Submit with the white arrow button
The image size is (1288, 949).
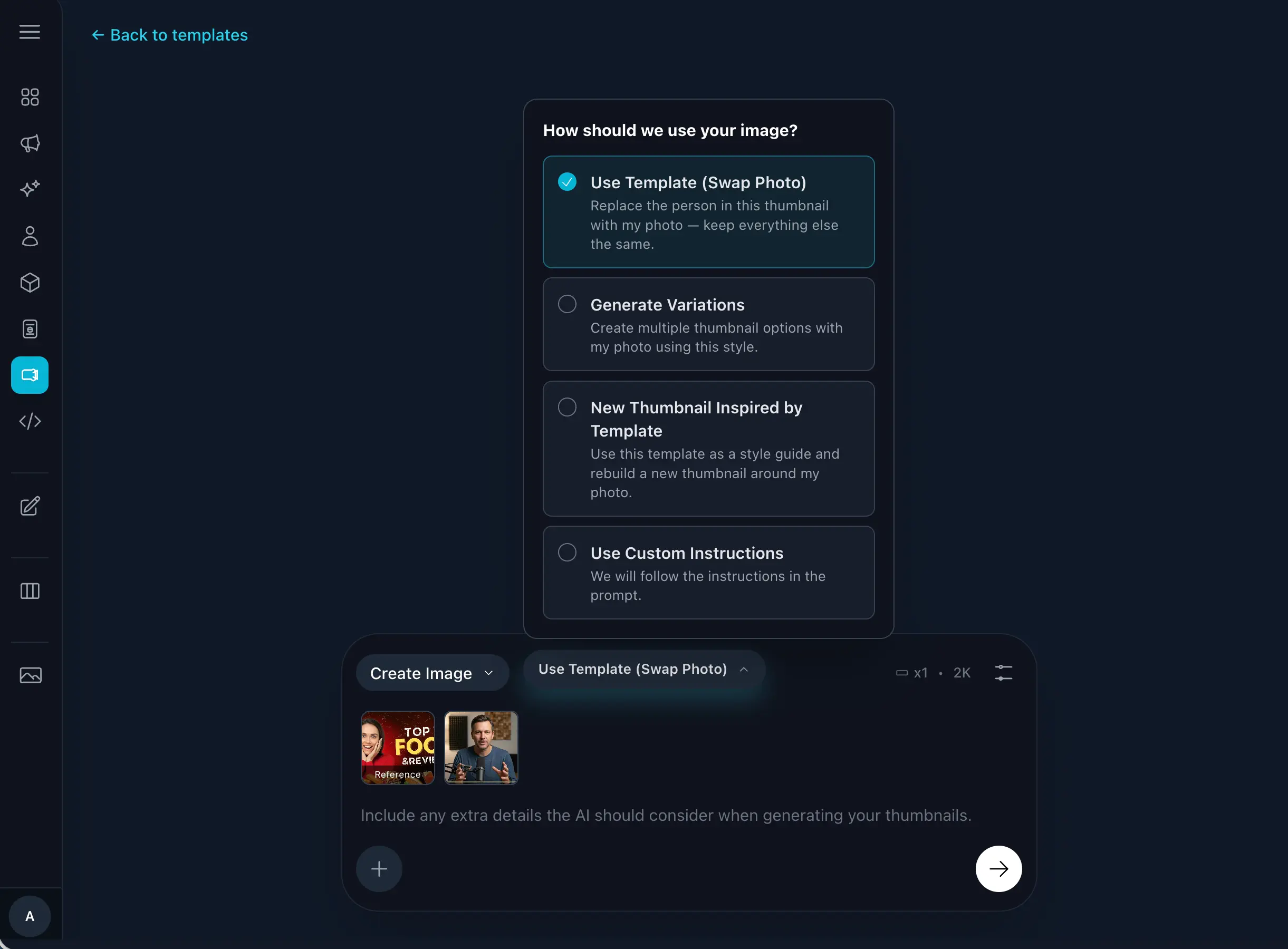pos(998,868)
